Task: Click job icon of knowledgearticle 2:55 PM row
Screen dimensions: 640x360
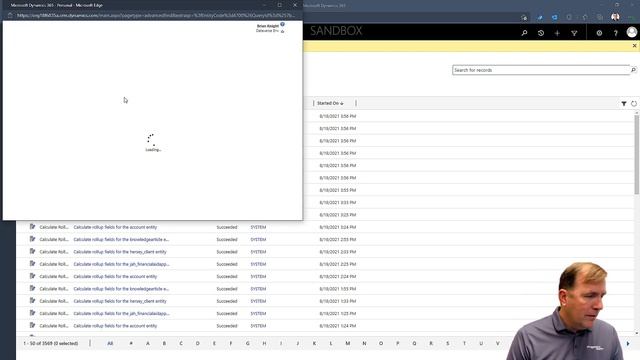Action: coord(32,239)
